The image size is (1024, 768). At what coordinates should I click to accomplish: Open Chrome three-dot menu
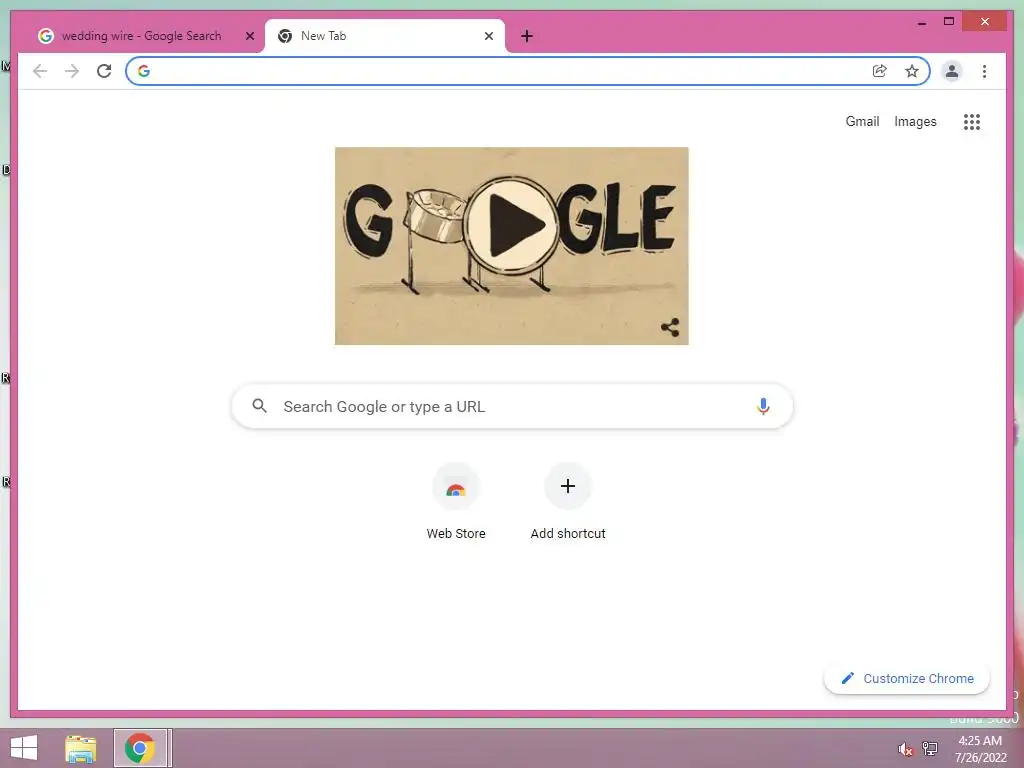click(x=984, y=71)
